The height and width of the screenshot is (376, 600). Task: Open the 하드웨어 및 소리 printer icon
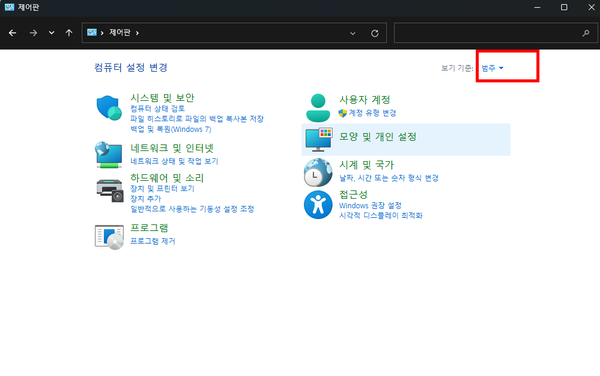tap(109, 190)
